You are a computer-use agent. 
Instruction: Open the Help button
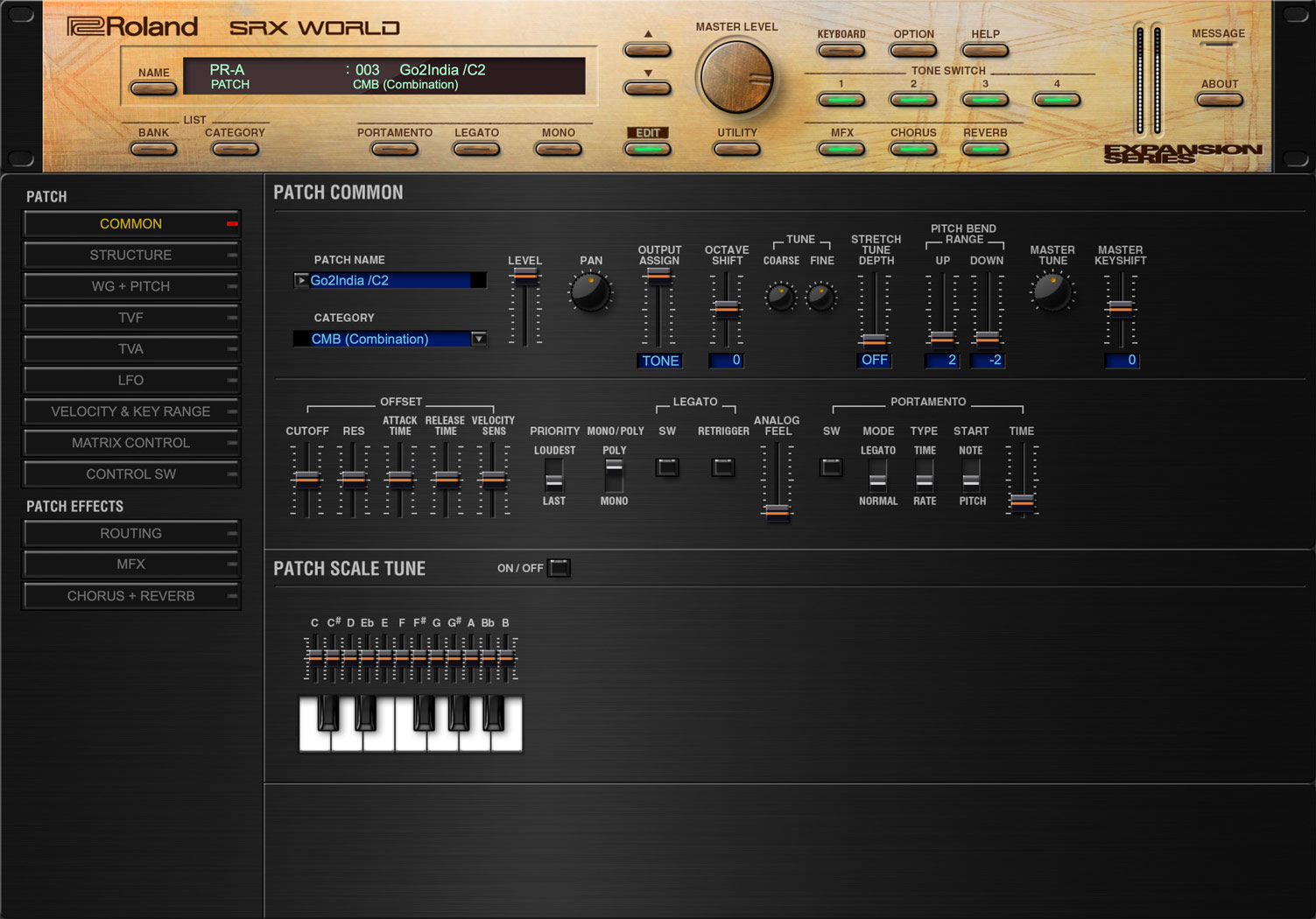(x=985, y=51)
